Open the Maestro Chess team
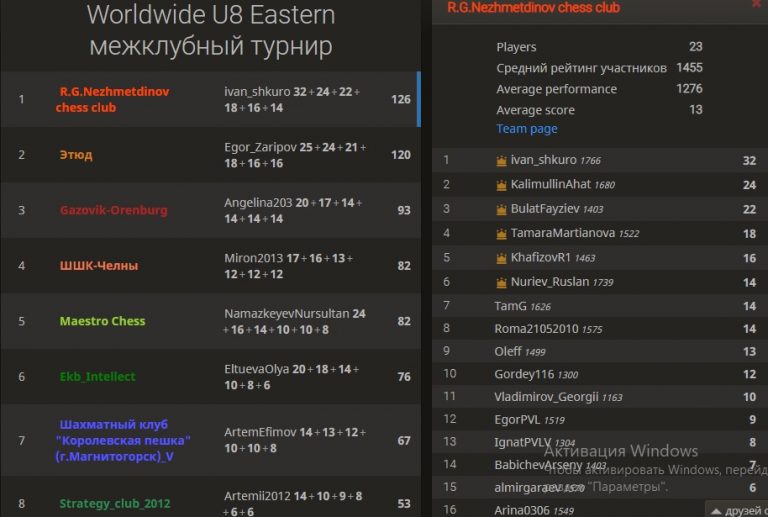 pyautogui.click(x=102, y=321)
